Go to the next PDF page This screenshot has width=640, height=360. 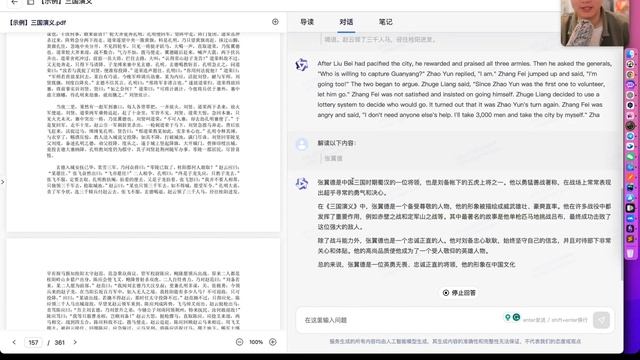click(75, 342)
